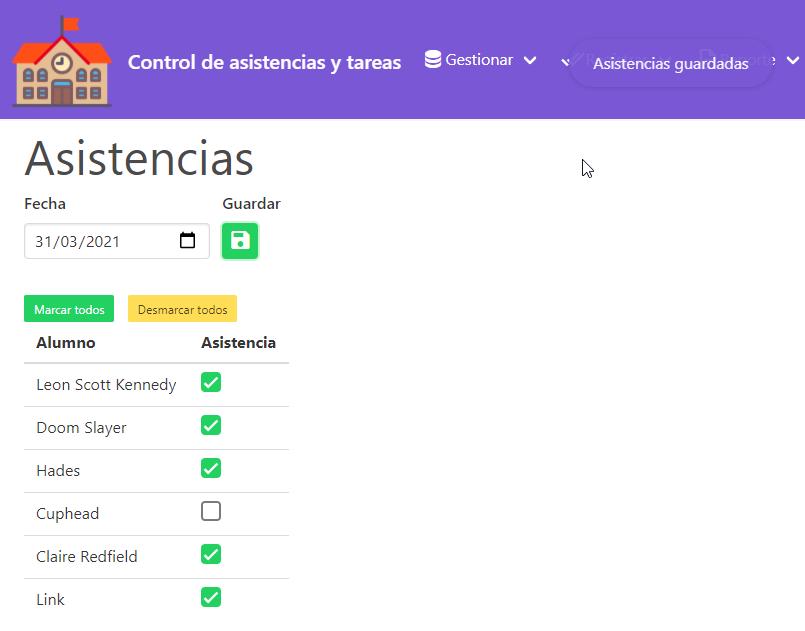Dismiss the Asistencias guardadas notification
Viewport: 805px width, 631px height.
pos(670,64)
